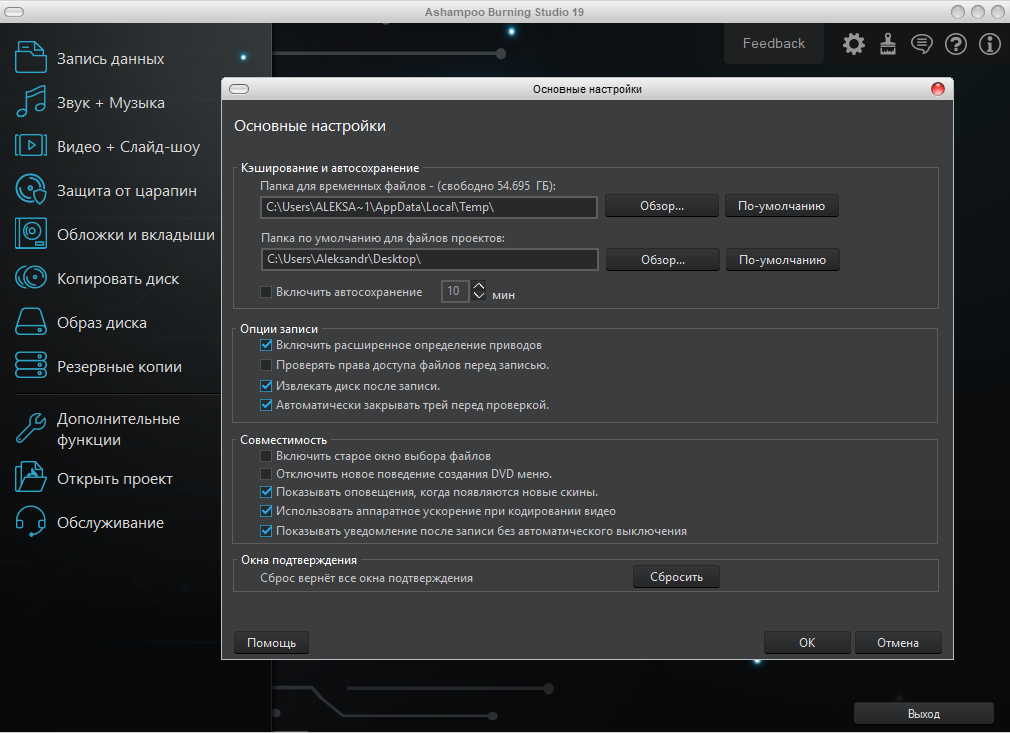The image size is (1010, 733).
Task: Open the Запись данных menu item
Action: tap(110, 59)
